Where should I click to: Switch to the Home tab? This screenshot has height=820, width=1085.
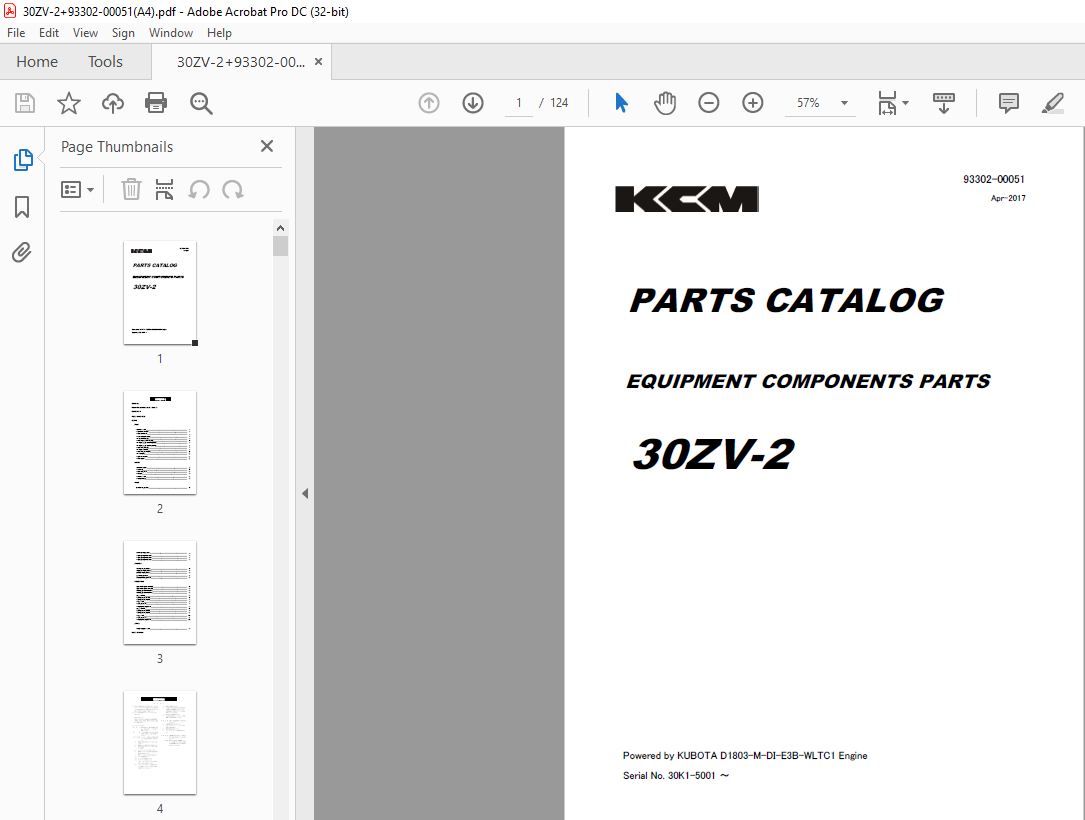(37, 62)
